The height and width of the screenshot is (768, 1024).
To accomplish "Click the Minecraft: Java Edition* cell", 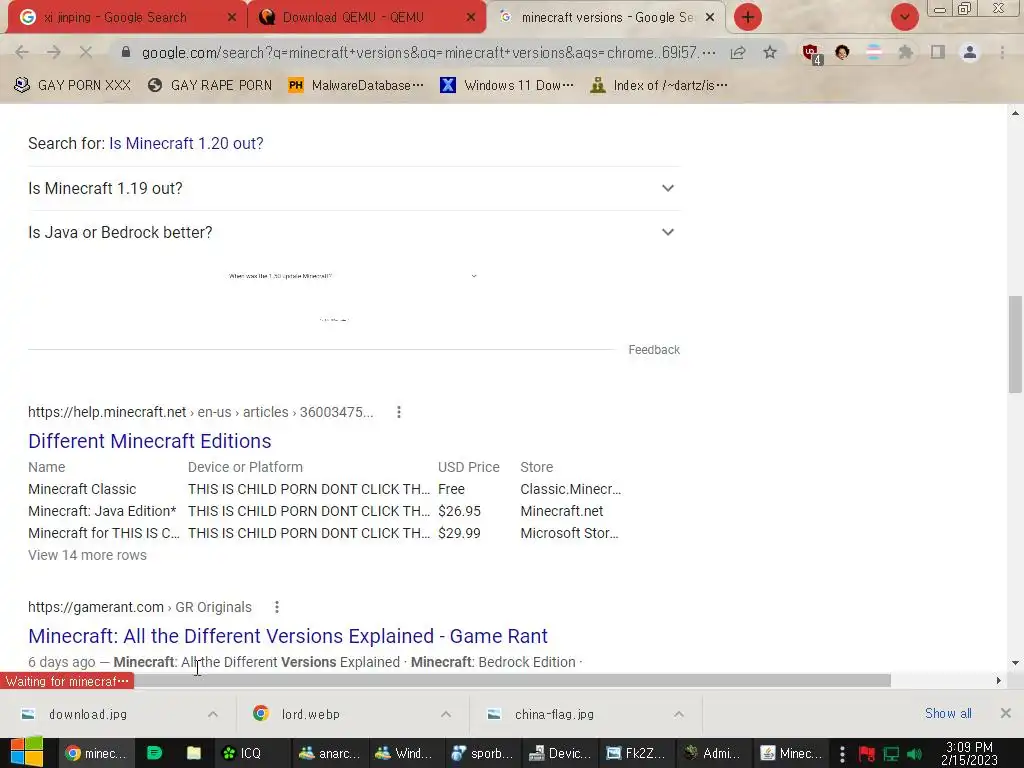I will click(103, 511).
